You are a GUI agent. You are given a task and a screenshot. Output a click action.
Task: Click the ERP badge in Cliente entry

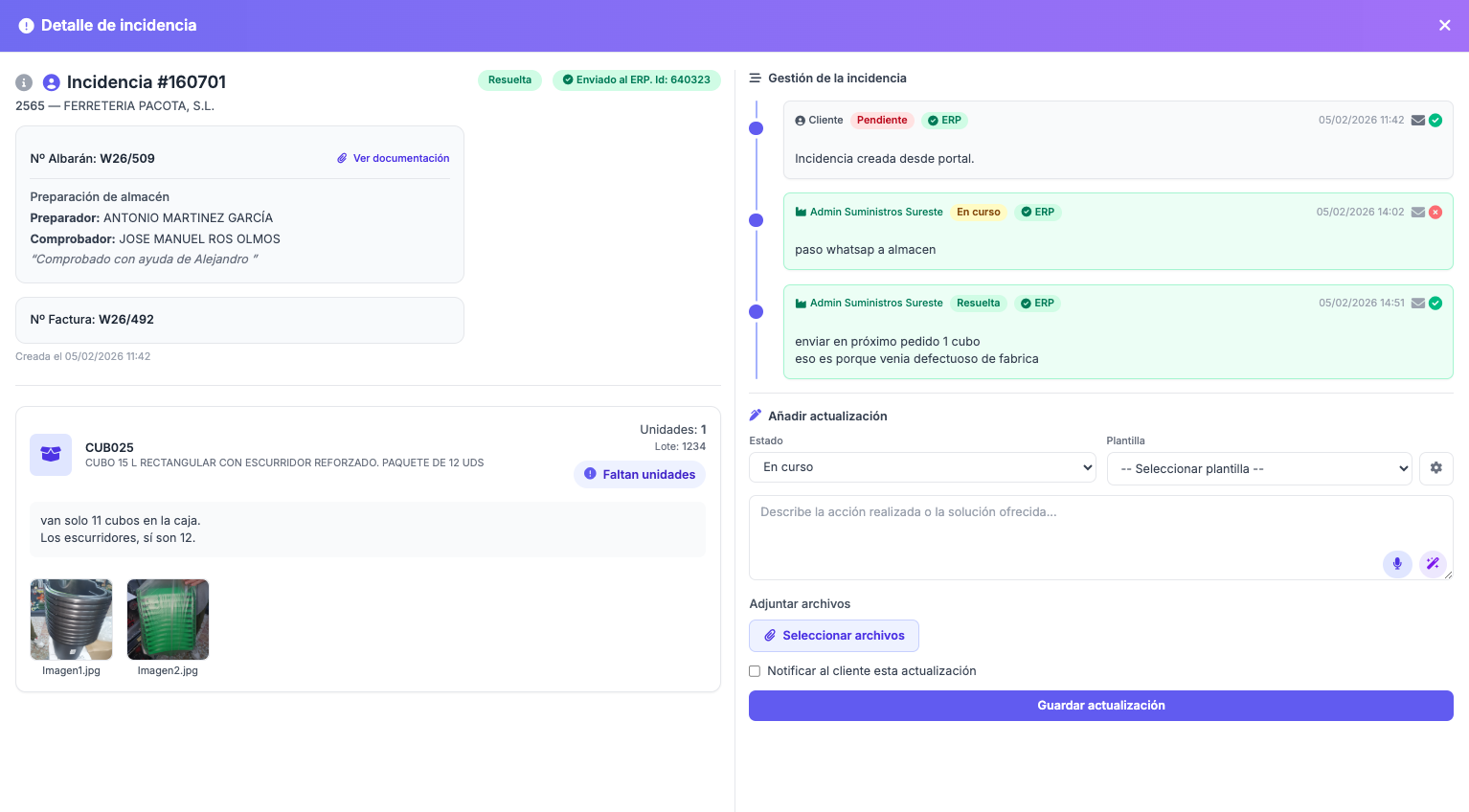coord(944,120)
